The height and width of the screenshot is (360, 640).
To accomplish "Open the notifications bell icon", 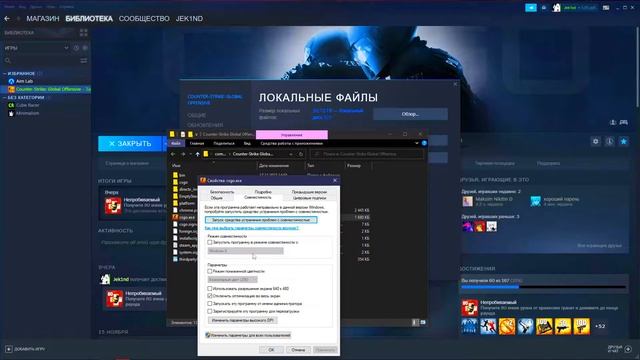I will tap(544, 7).
